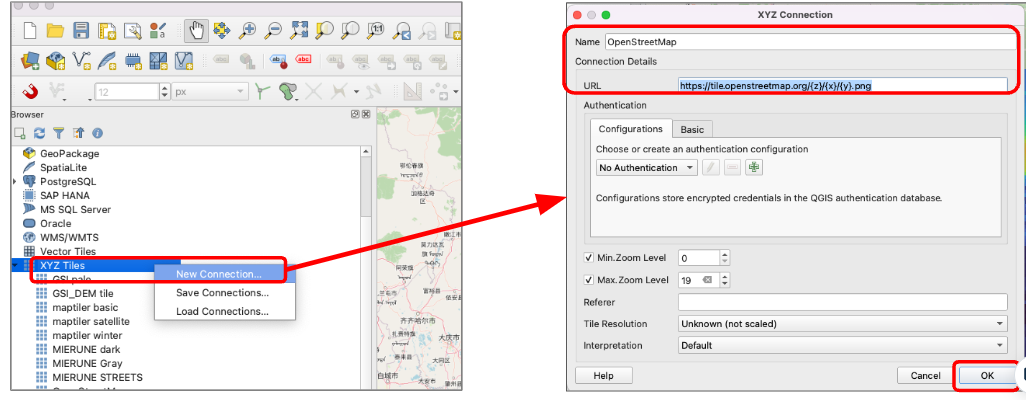1026x400 pixels.
Task: Click the Filter Browser funnel icon
Action: pos(58,134)
